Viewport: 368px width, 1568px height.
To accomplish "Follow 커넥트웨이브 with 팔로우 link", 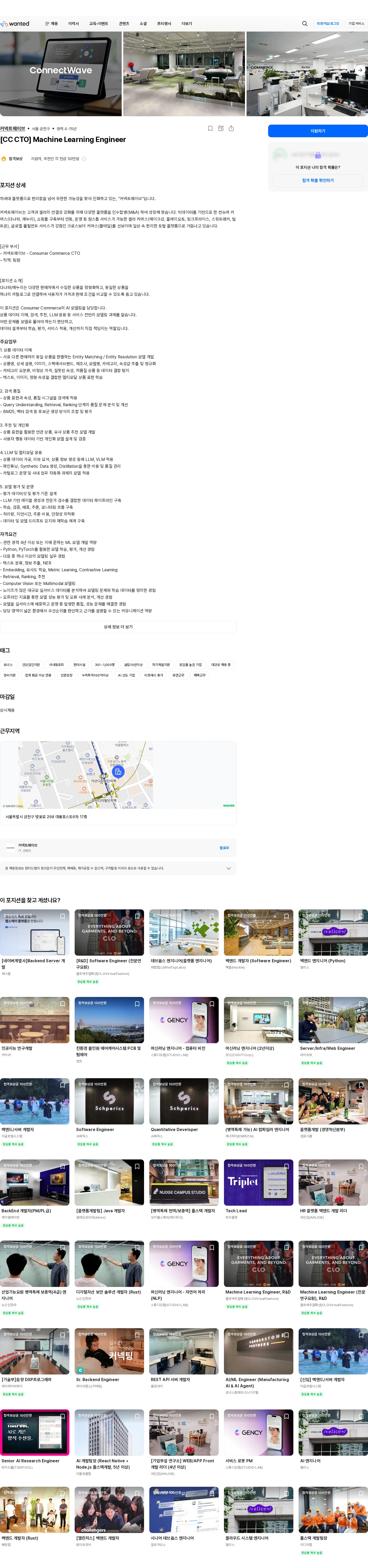I will point(224,847).
